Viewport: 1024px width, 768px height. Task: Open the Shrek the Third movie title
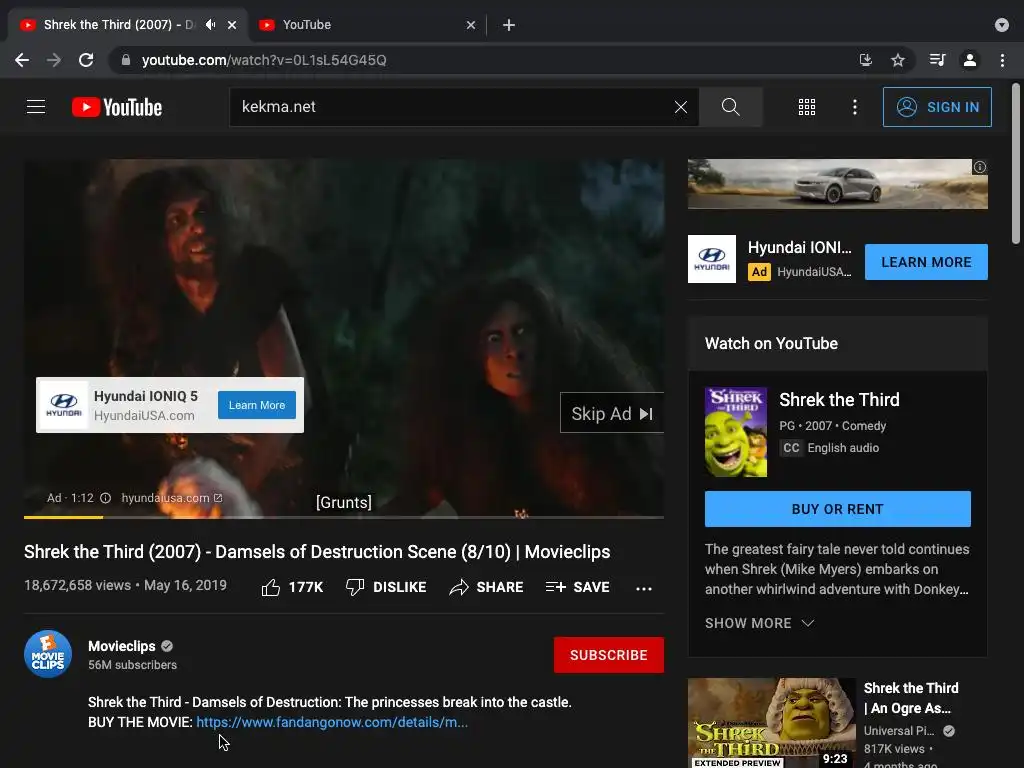[x=839, y=400]
